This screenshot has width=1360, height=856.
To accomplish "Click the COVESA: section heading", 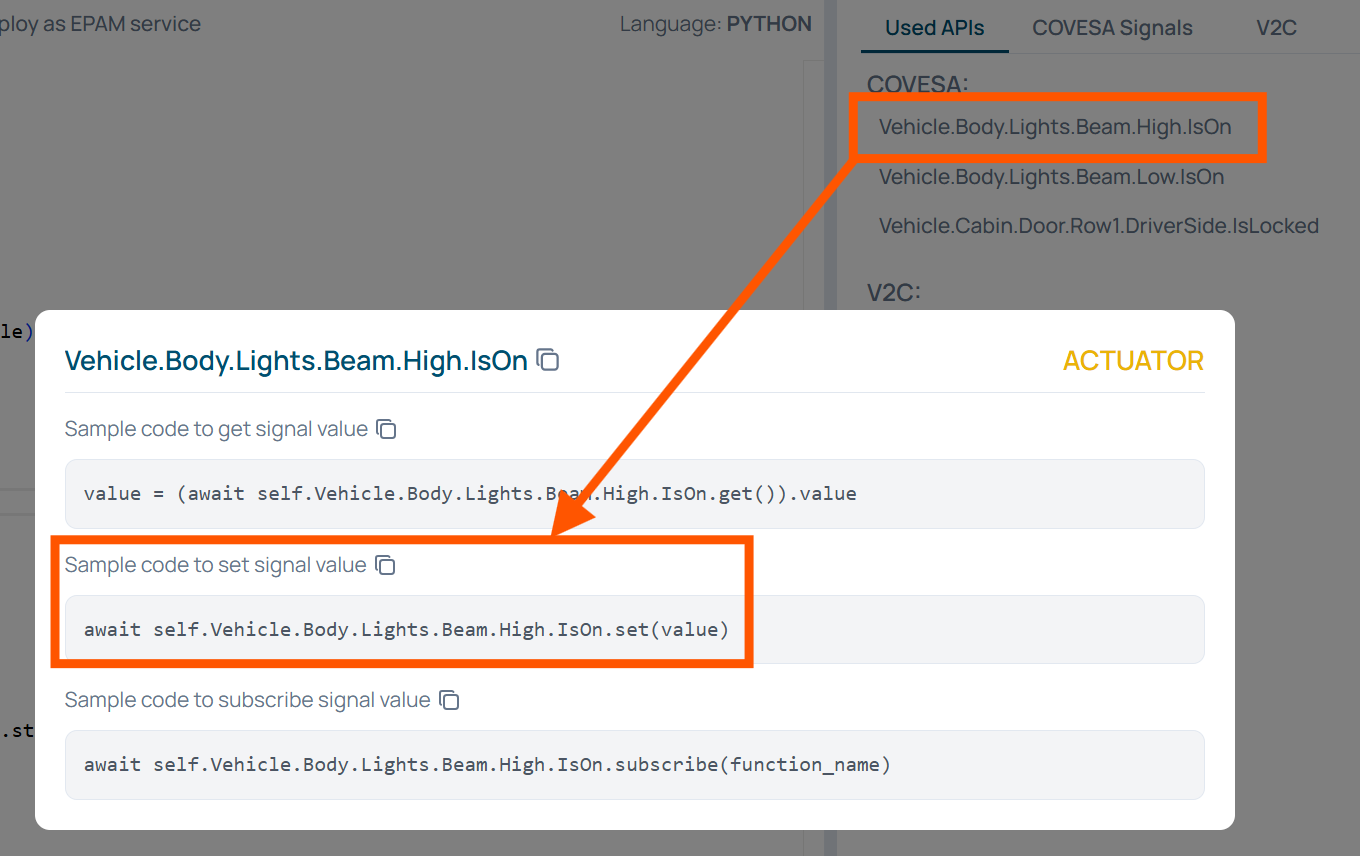I will tap(917, 84).
